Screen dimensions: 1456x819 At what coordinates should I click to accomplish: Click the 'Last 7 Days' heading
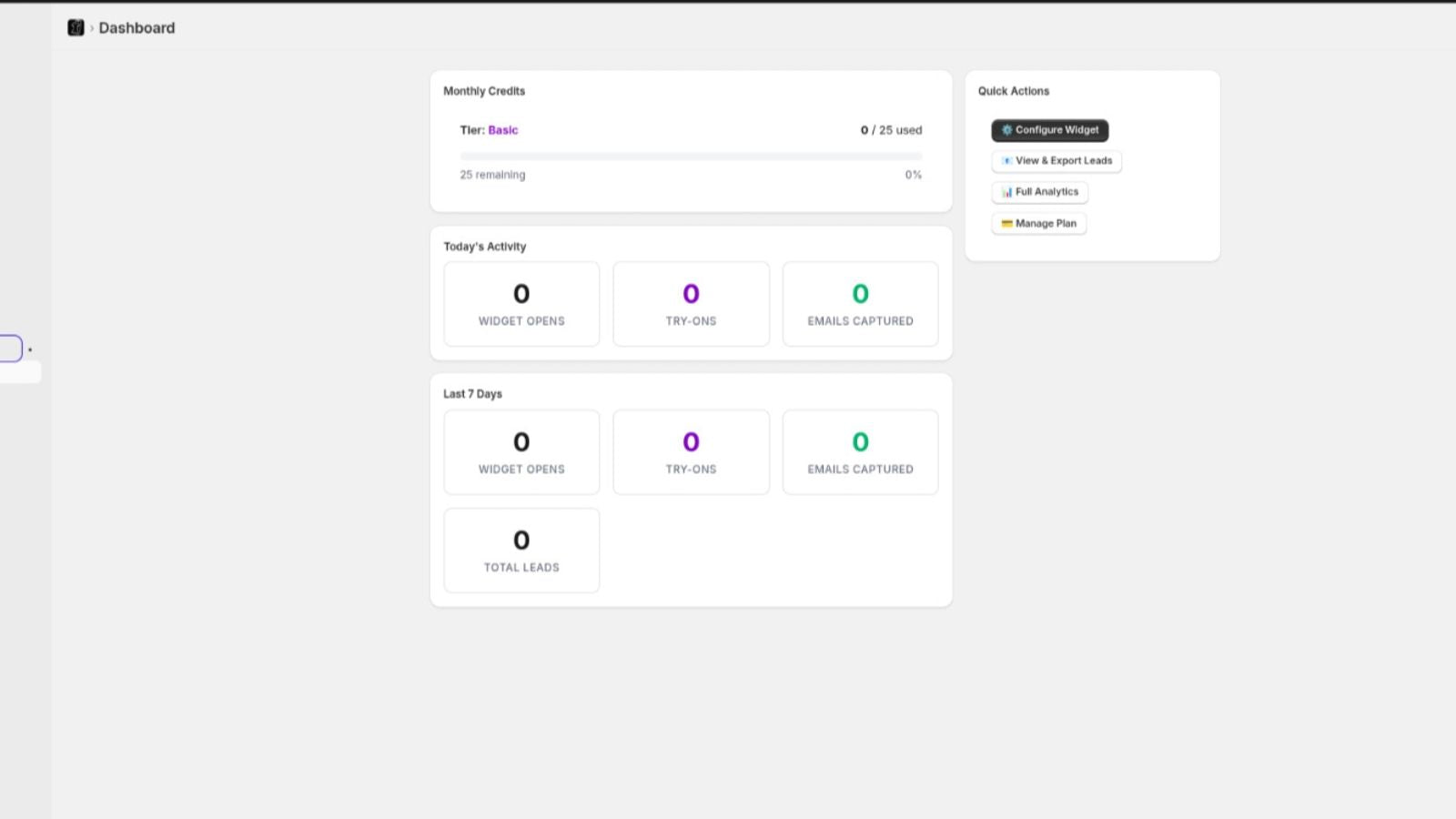click(472, 394)
